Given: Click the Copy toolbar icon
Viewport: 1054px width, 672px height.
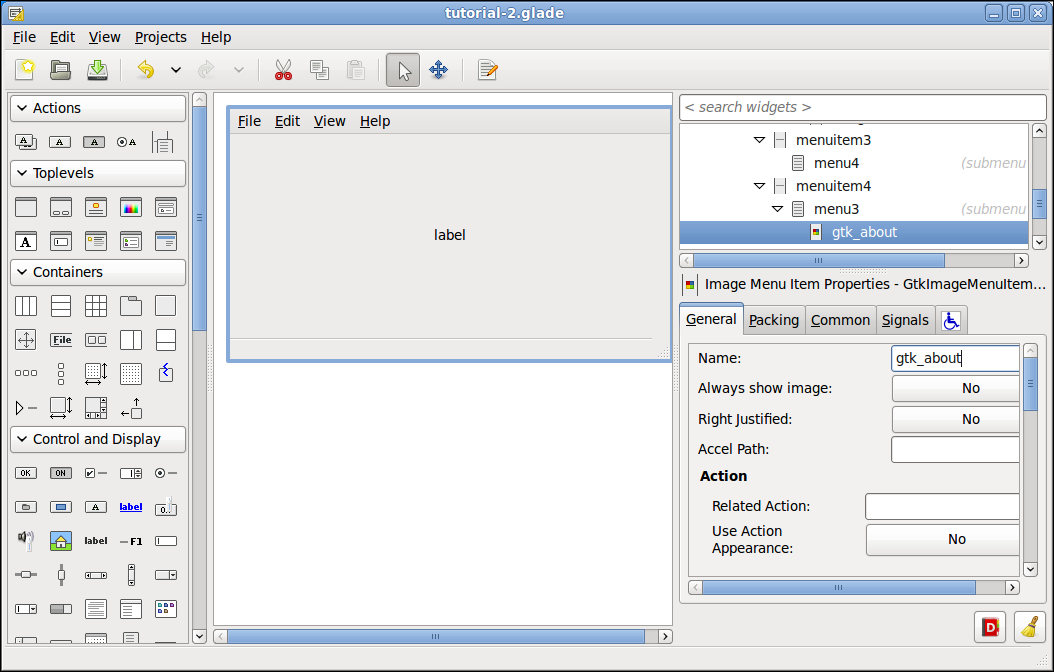Looking at the screenshot, I should point(319,70).
